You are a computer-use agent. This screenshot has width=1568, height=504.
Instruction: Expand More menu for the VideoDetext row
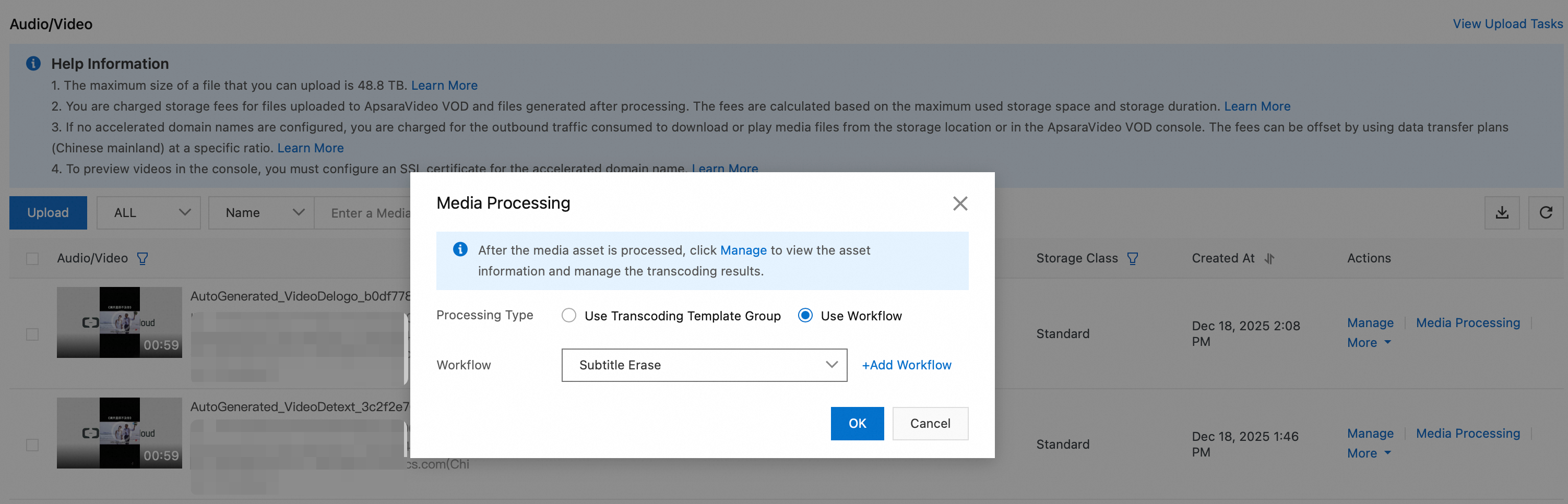coord(1369,453)
